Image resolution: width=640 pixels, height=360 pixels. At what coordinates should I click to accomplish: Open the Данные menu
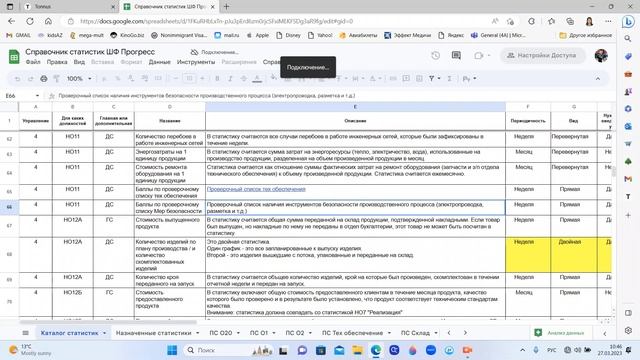click(x=160, y=62)
